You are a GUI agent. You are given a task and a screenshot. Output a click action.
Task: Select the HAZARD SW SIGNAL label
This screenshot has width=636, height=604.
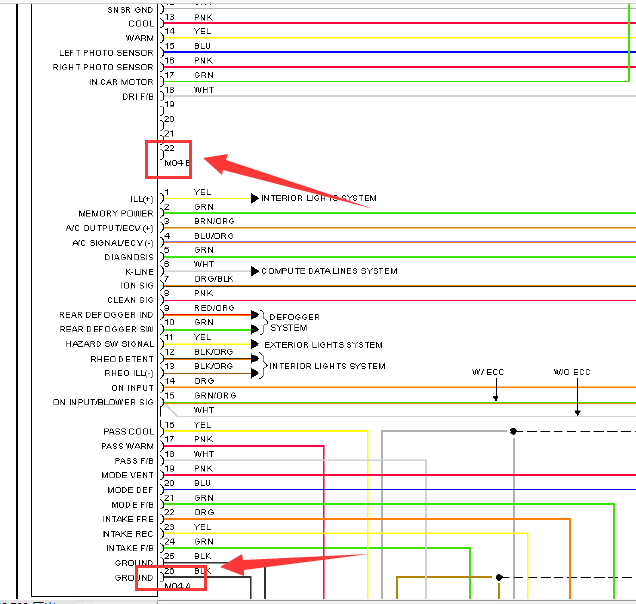point(110,344)
